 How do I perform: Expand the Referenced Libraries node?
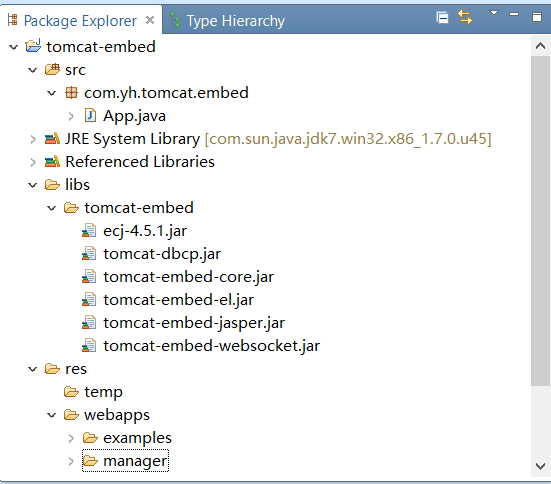[x=33, y=162]
